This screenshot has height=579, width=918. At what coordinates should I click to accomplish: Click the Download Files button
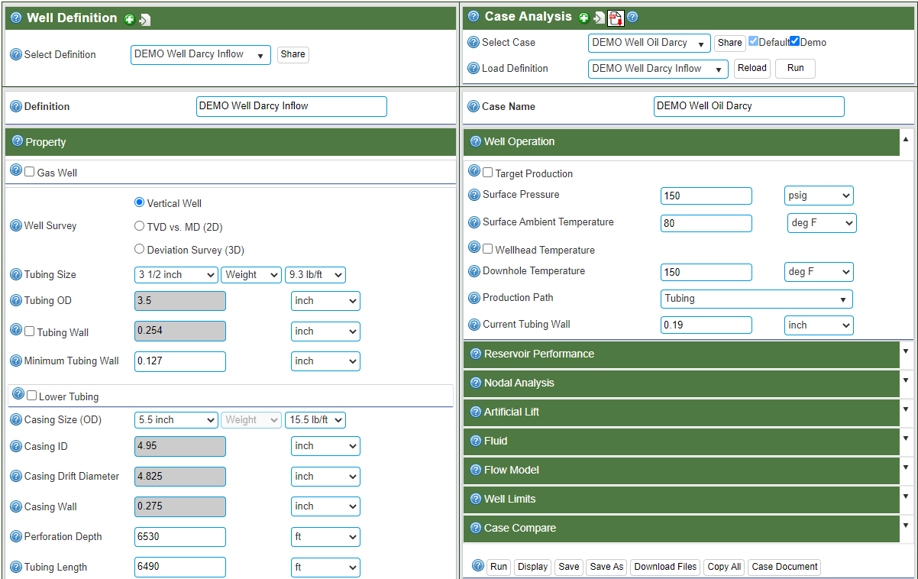click(665, 567)
